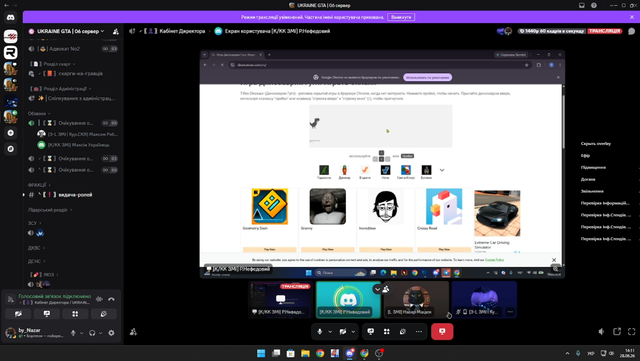Click voice connection signal icon in voice panel
This screenshot has width=640, height=361.
pos(11,299)
